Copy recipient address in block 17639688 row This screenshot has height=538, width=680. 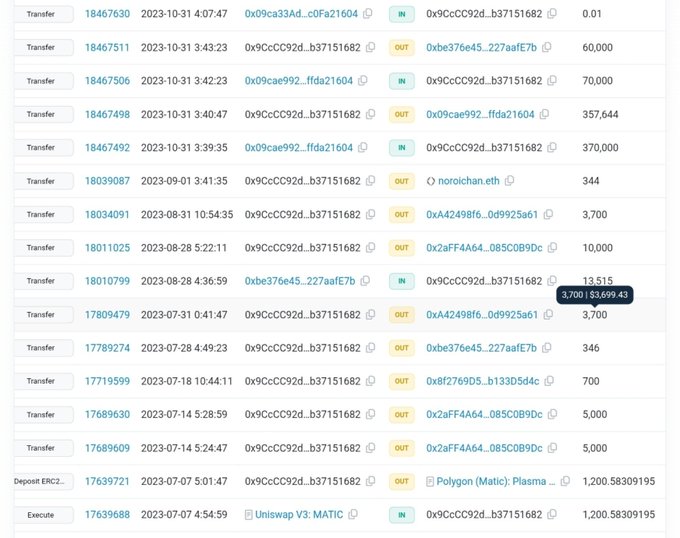(x=552, y=515)
